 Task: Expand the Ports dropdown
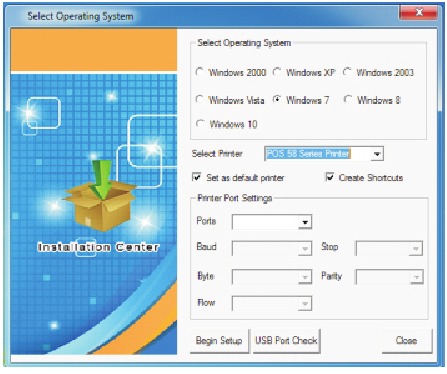pyautogui.click(x=305, y=222)
